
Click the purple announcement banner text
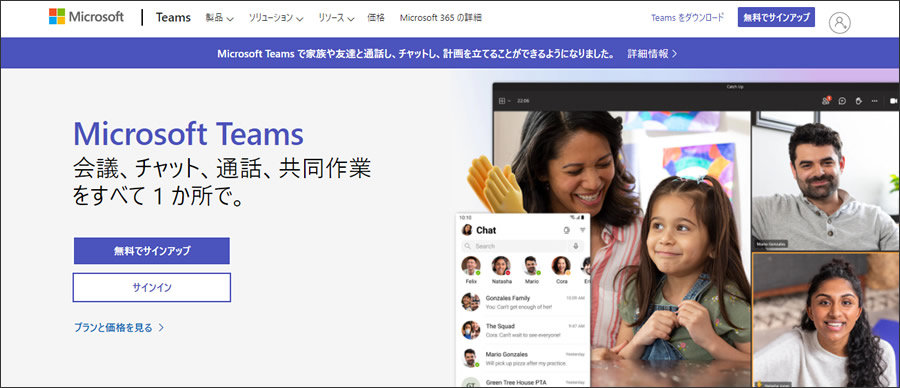pyautogui.click(x=416, y=53)
